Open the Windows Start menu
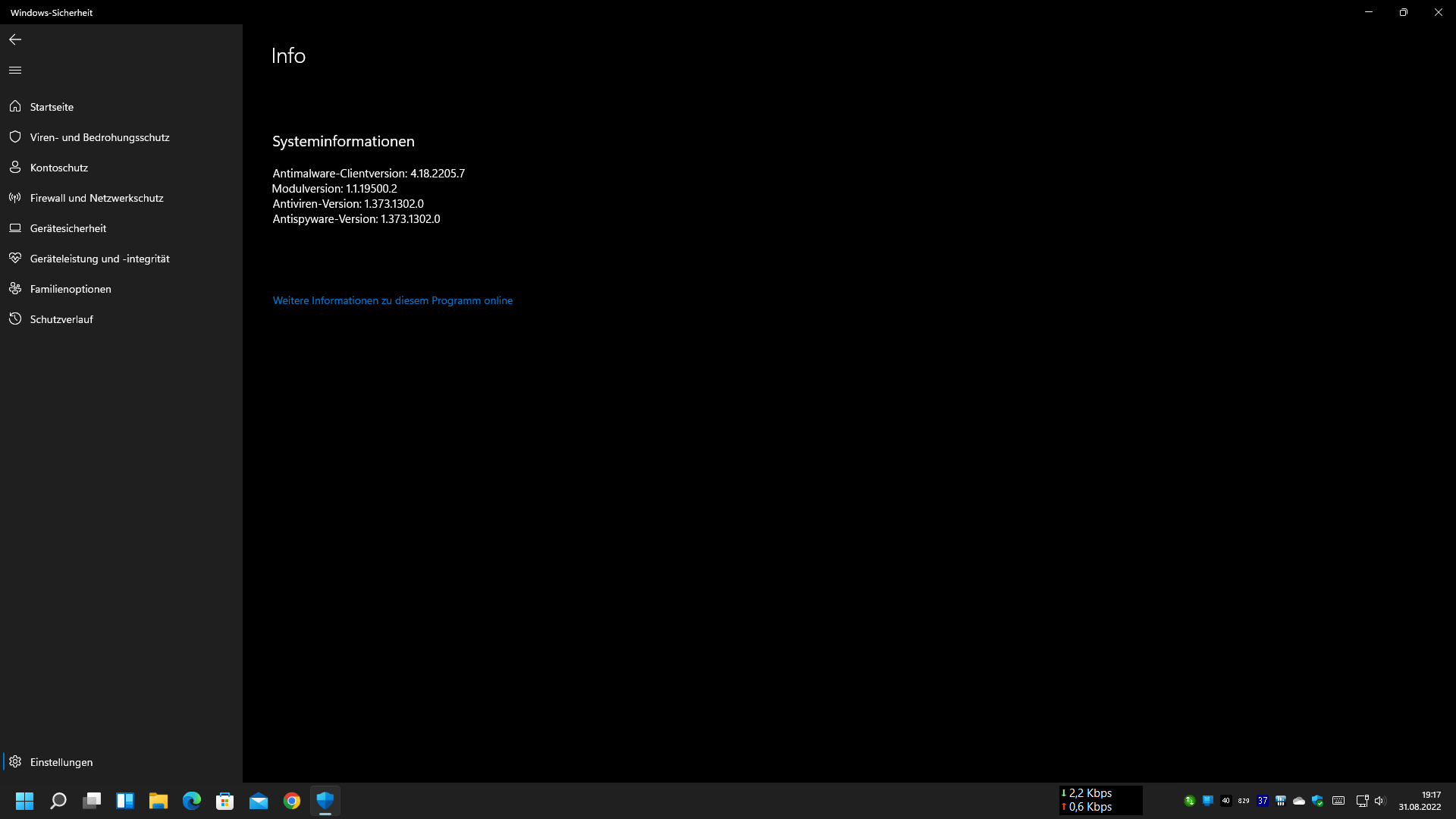This screenshot has width=1456, height=819. click(x=25, y=801)
